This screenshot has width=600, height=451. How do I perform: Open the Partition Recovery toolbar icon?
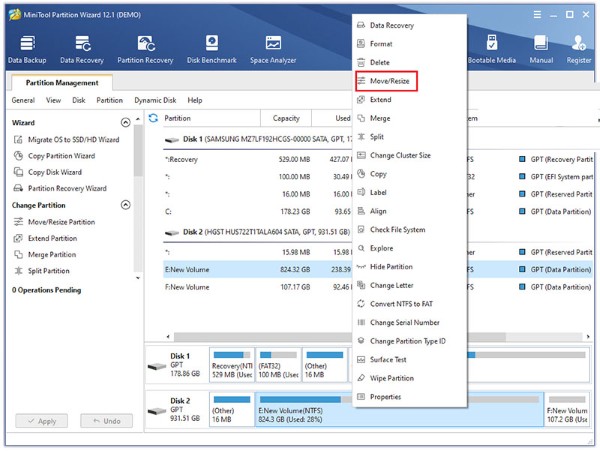click(145, 49)
